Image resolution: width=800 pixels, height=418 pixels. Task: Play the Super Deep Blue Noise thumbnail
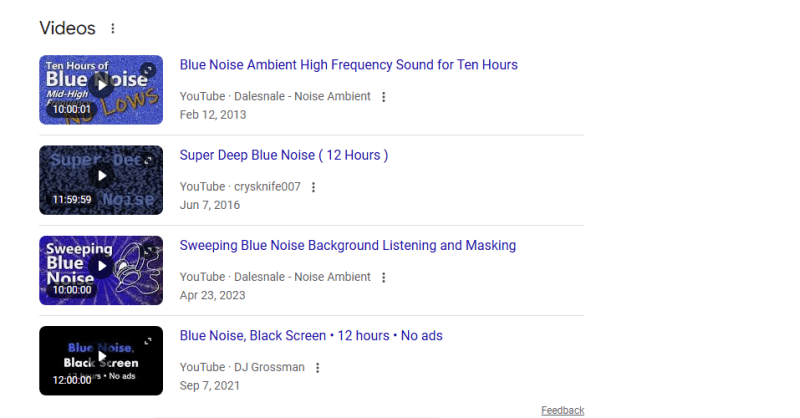(101, 176)
